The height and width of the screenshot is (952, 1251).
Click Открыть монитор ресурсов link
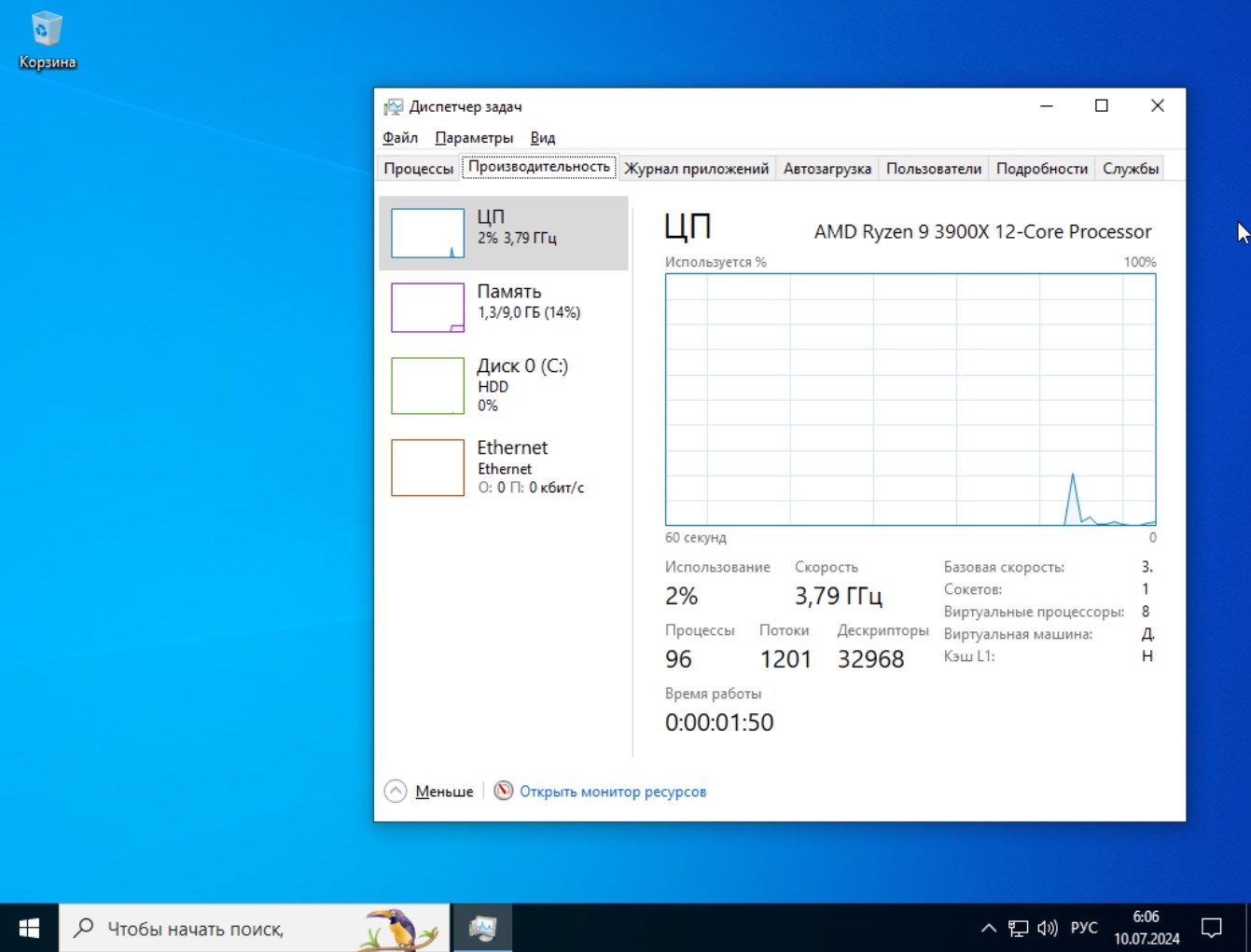point(613,792)
